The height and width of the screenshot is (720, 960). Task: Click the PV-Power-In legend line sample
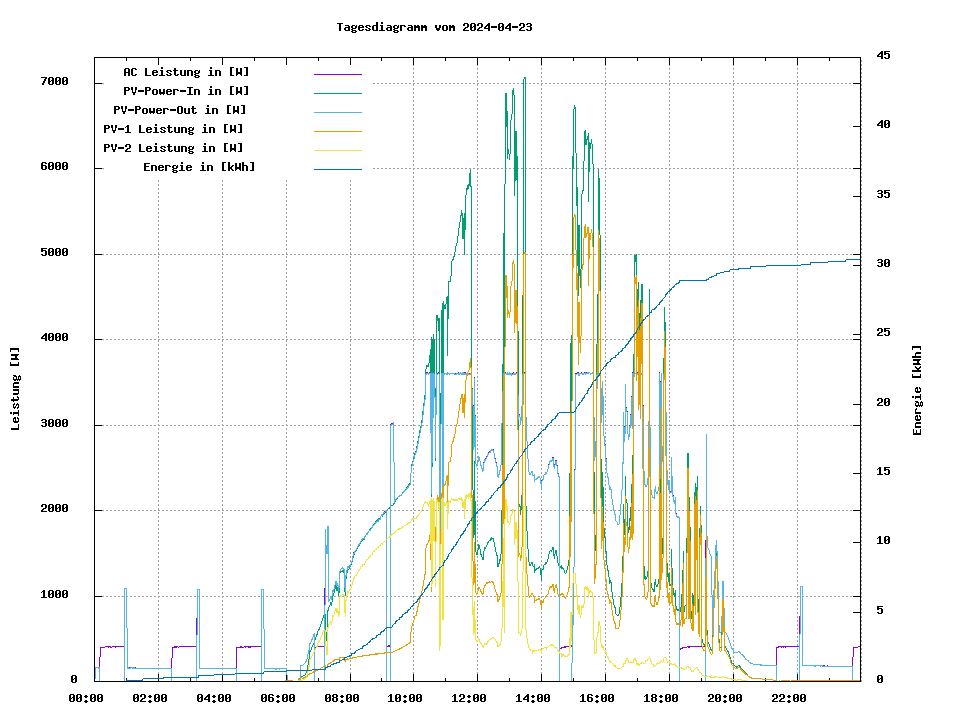(x=338, y=93)
